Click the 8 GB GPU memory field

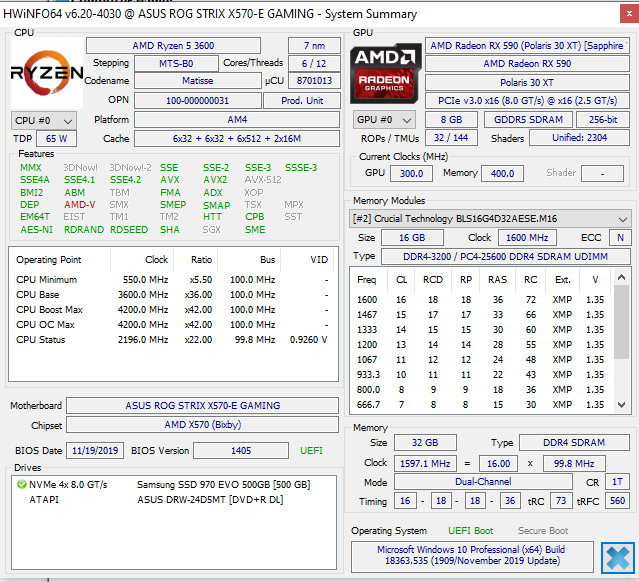[x=451, y=119]
